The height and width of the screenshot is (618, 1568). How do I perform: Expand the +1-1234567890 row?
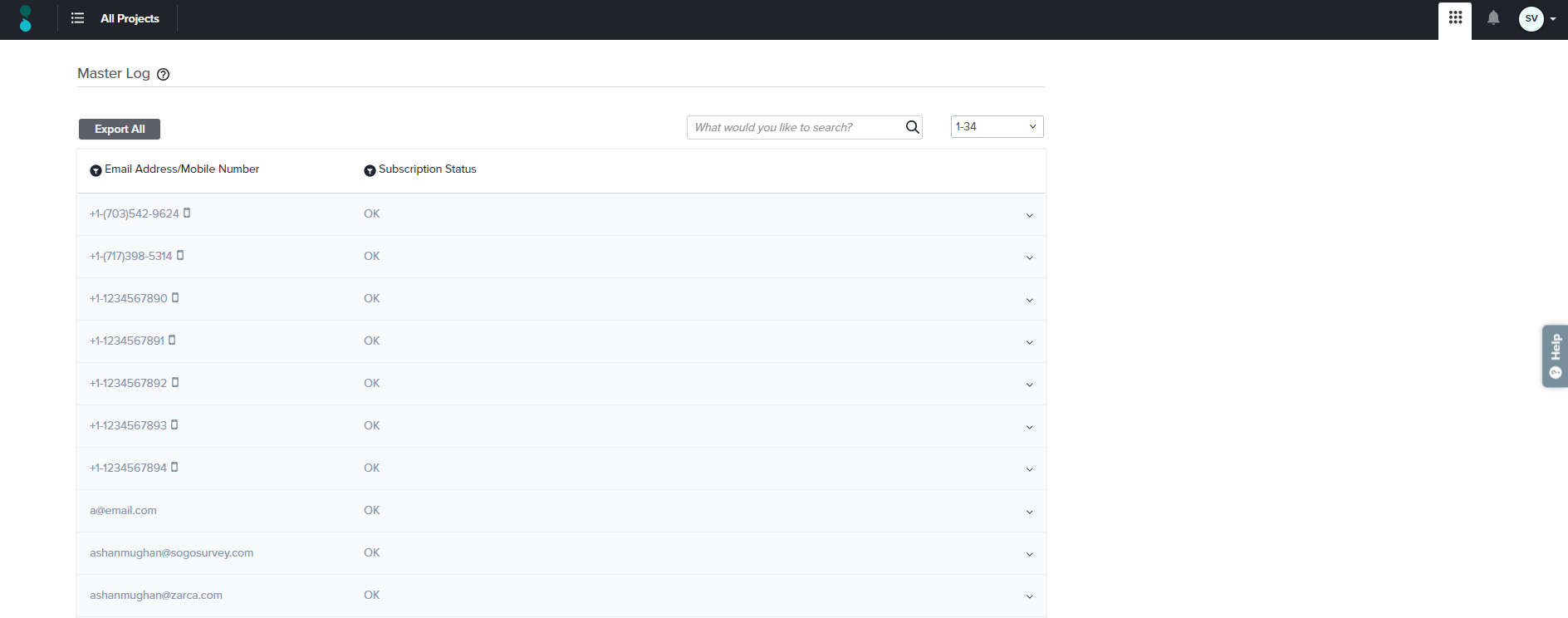(1029, 300)
